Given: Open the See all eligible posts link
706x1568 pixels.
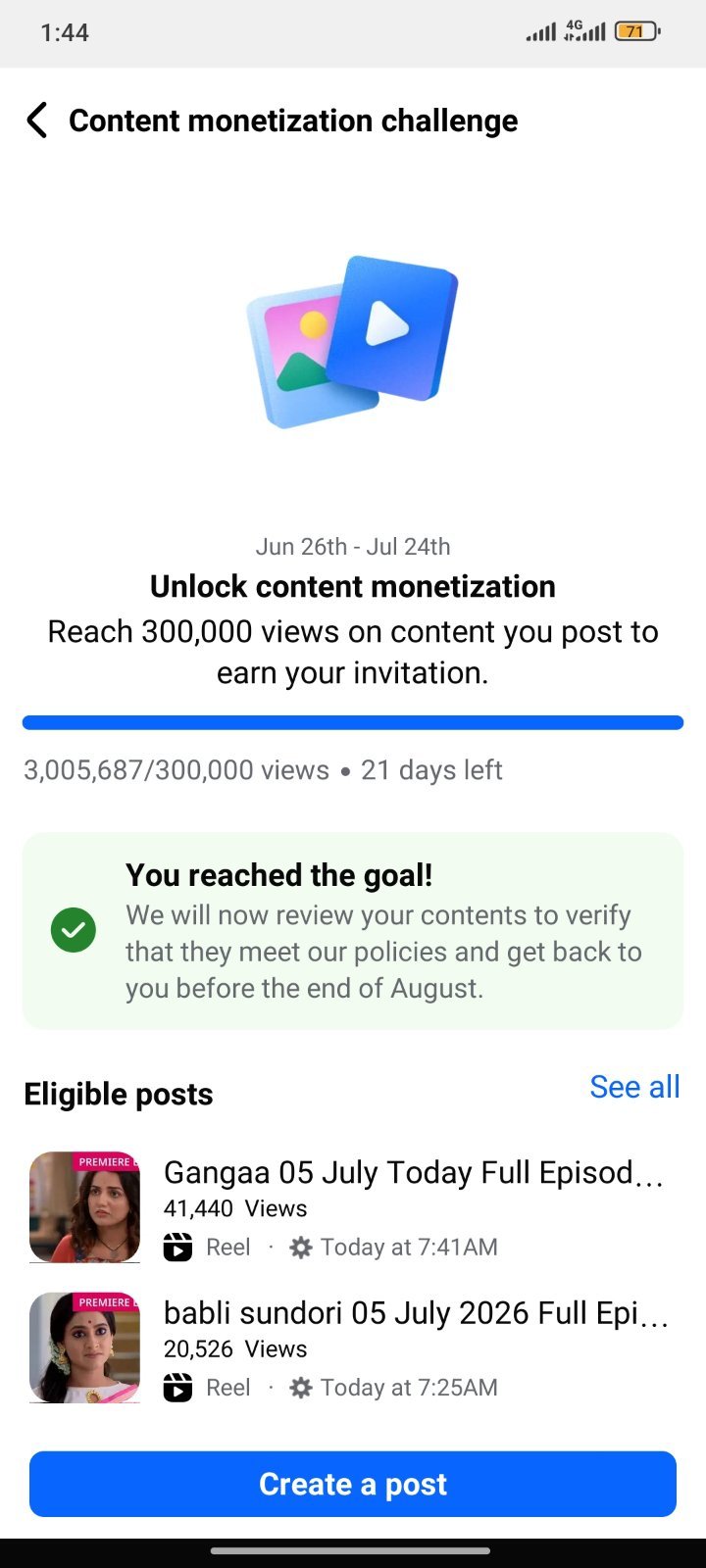Looking at the screenshot, I should pyautogui.click(x=634, y=1086).
